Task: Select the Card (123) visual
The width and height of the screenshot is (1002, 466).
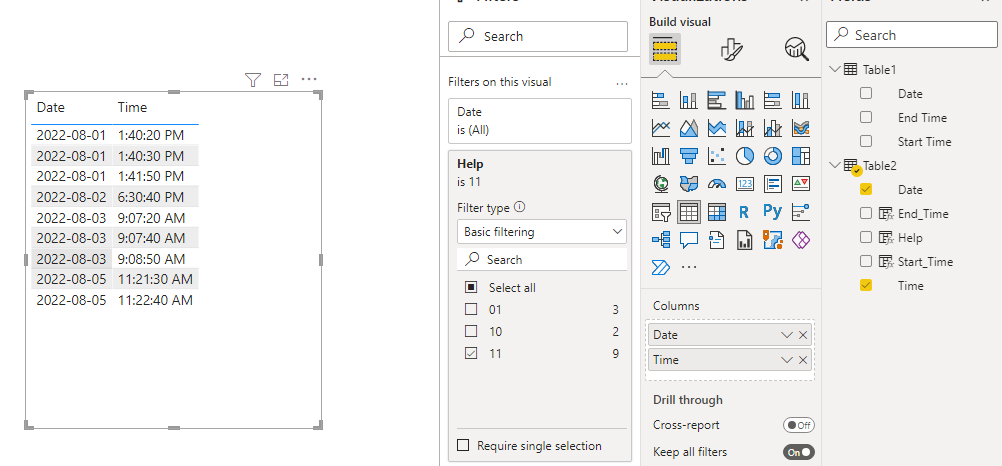Action: tap(744, 183)
